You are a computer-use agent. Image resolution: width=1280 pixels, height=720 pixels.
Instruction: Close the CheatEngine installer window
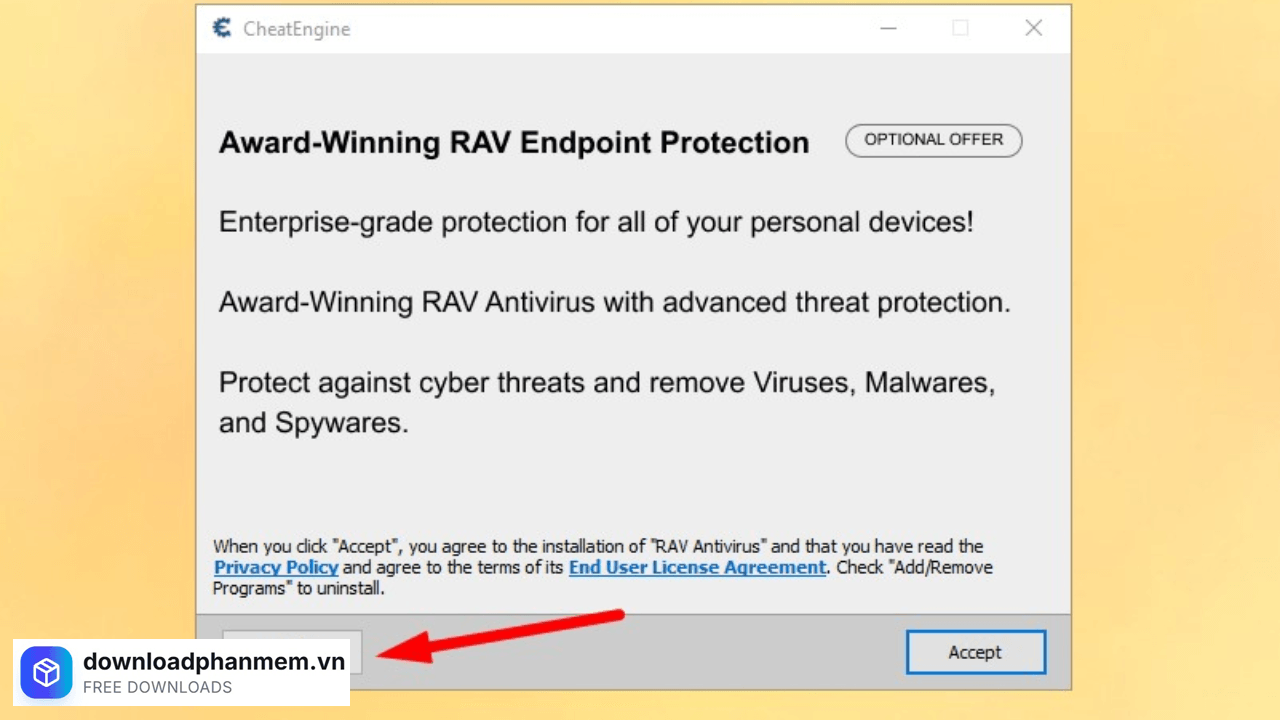click(1034, 28)
